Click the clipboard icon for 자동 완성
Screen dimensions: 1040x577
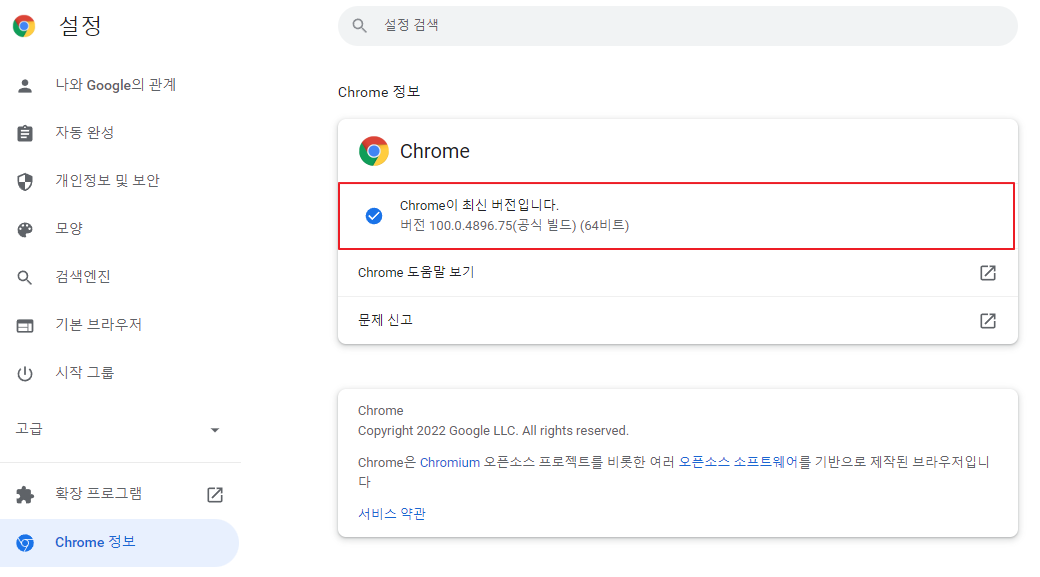[25, 133]
